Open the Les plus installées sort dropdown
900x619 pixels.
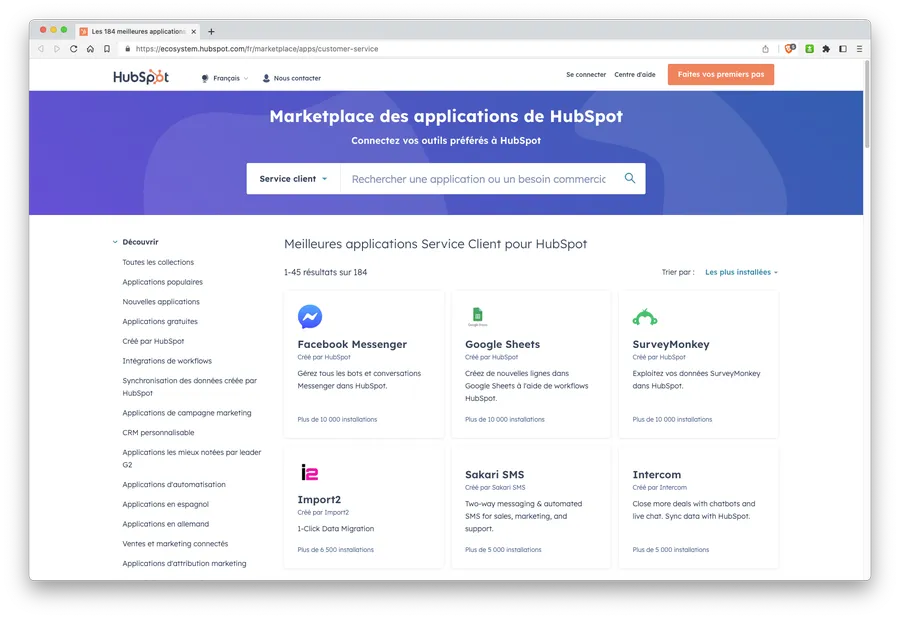741,272
